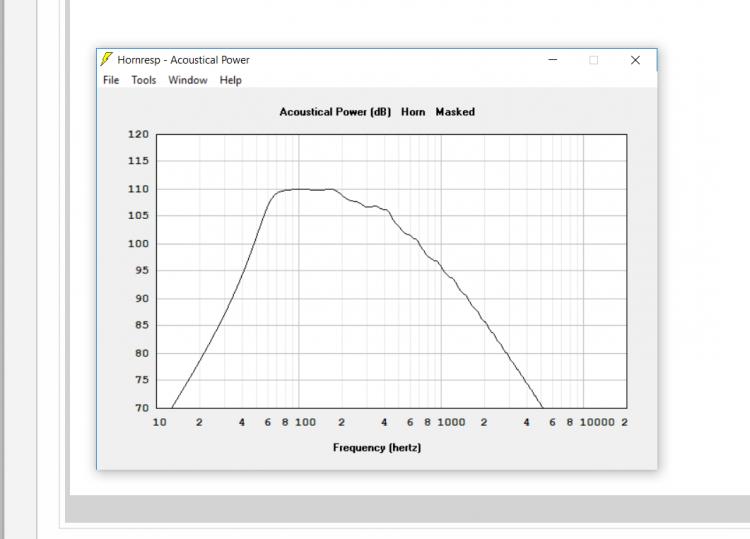Click the 100 dB axis value
Image resolution: width=750 pixels, height=539 pixels.
click(138, 243)
